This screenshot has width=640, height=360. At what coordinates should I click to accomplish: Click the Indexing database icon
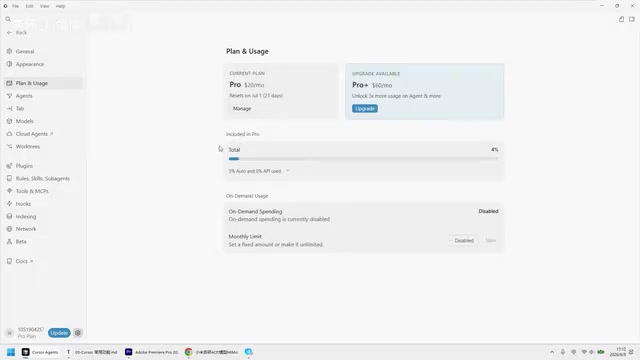click(9, 216)
